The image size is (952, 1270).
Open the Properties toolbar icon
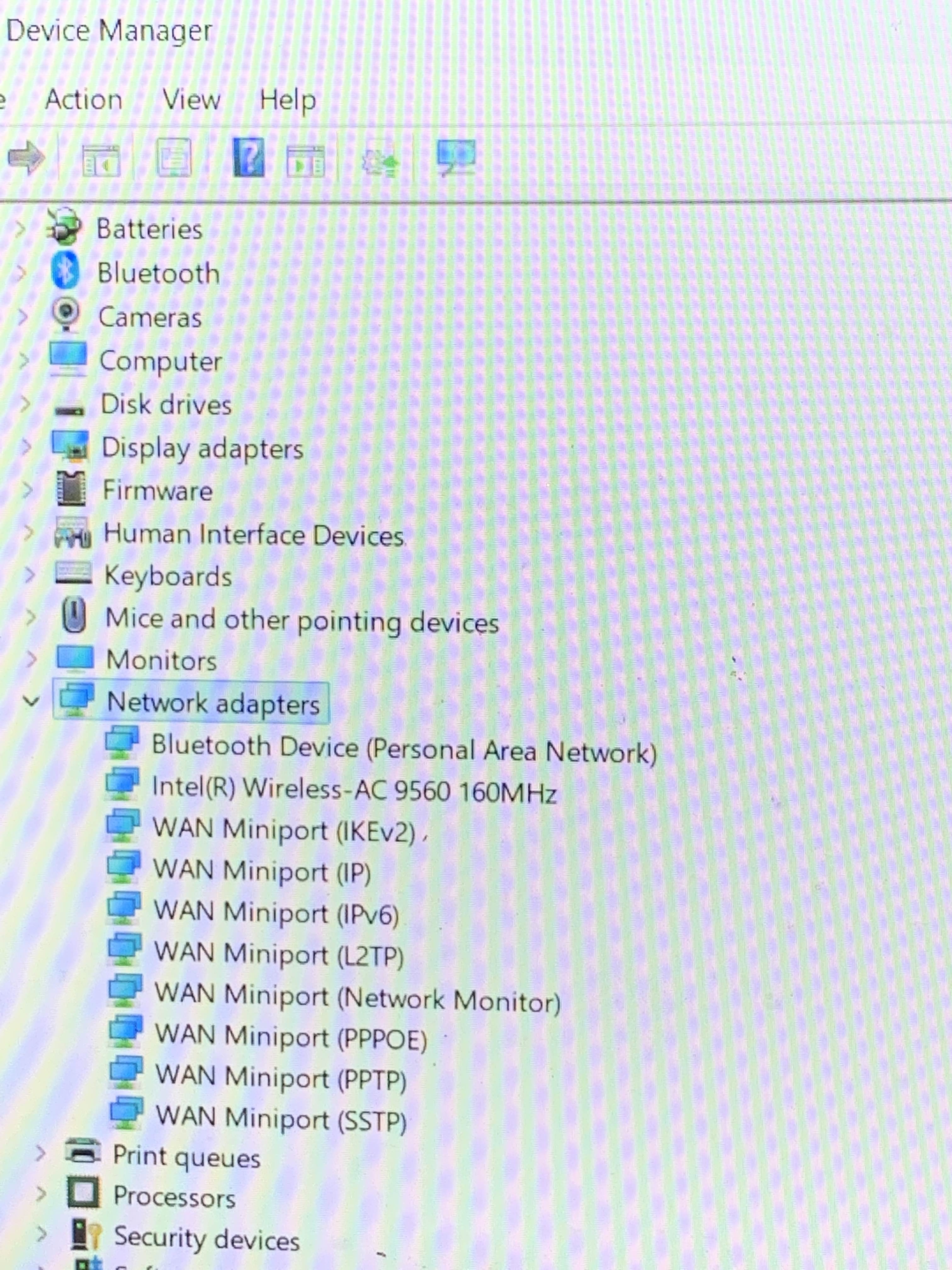(x=174, y=157)
